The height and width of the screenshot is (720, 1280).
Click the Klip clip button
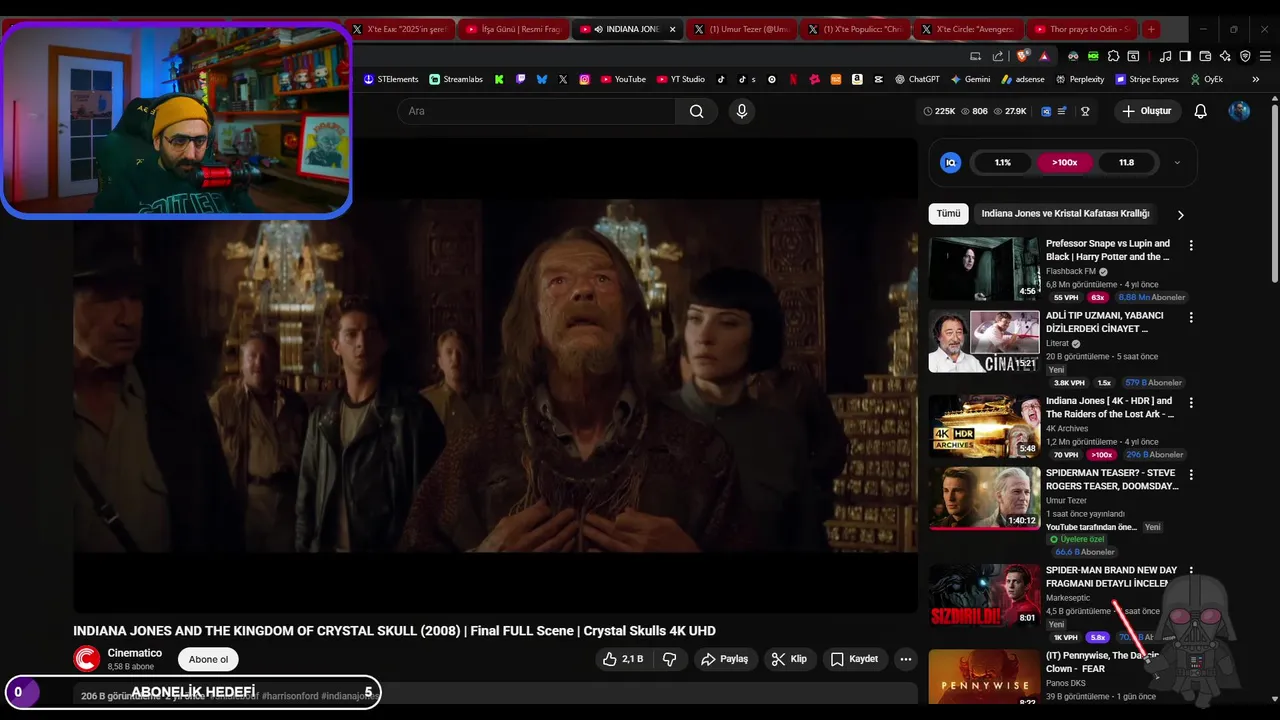(x=791, y=659)
